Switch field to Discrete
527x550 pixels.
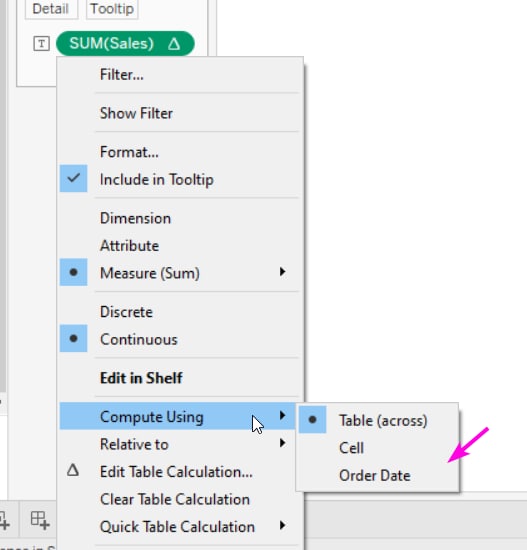(x=179, y=312)
